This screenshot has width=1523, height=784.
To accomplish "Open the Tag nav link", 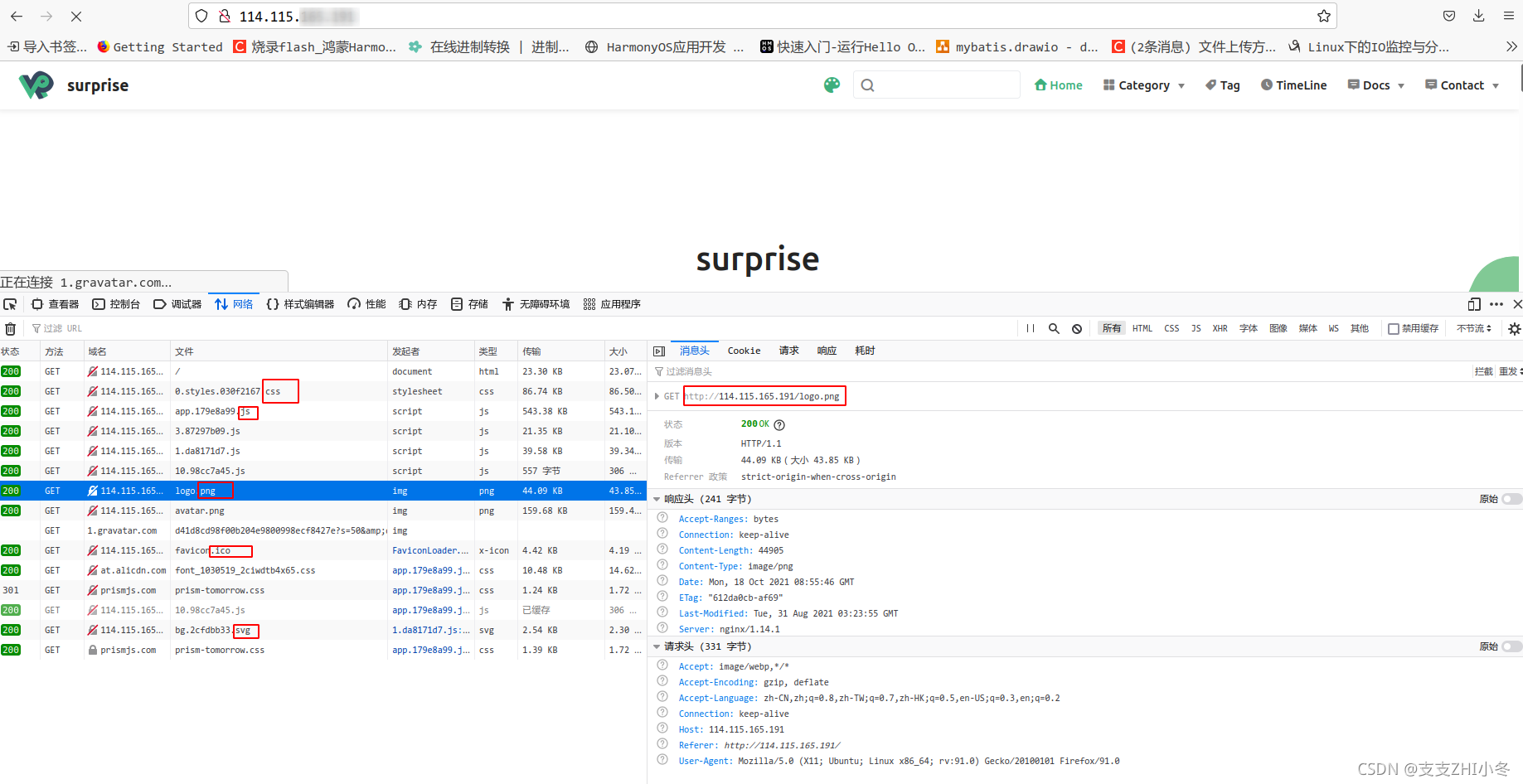I will 1223,85.
